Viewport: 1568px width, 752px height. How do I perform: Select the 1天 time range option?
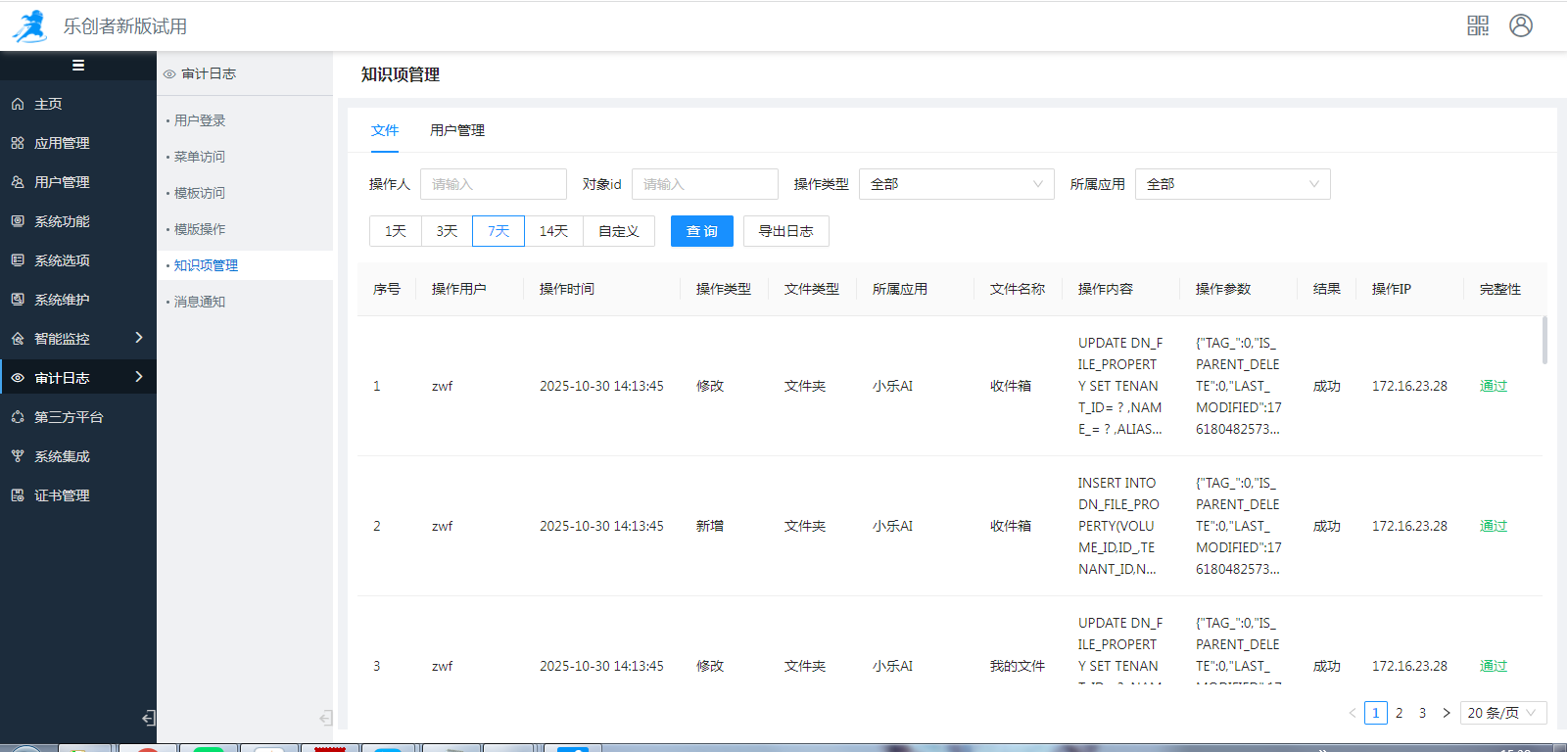coord(396,231)
